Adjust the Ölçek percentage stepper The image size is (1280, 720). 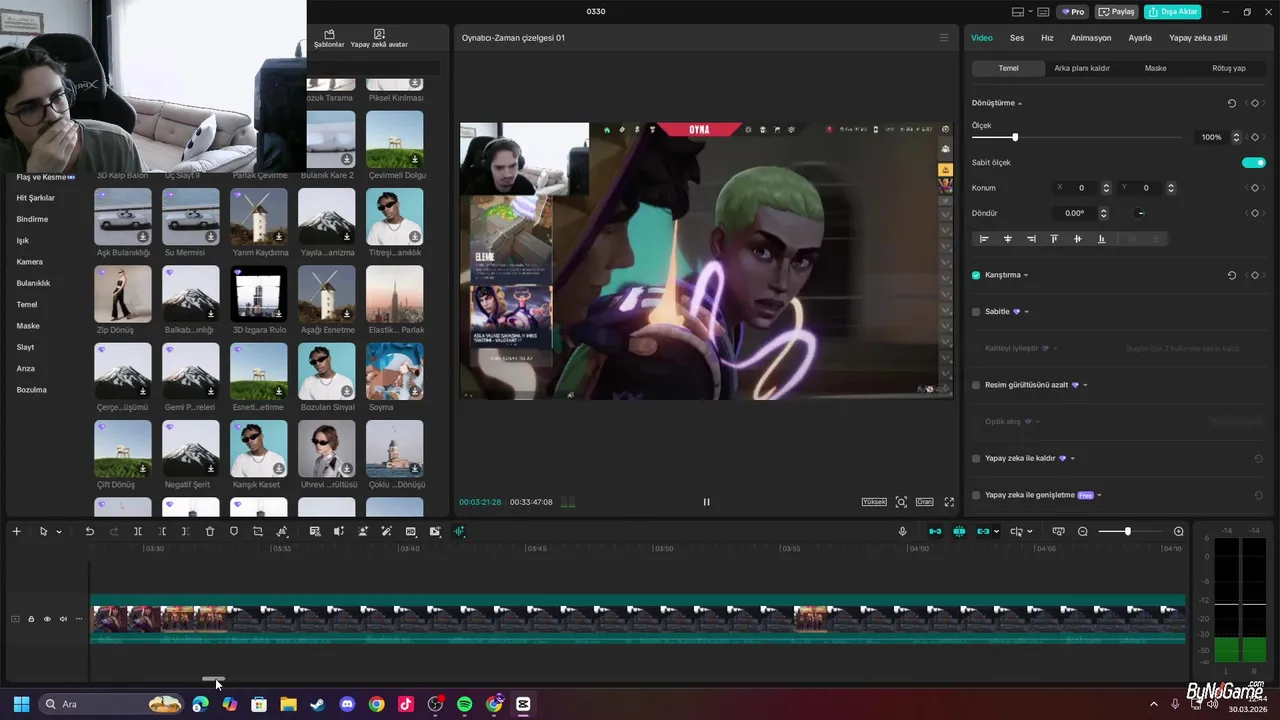click(x=1236, y=137)
